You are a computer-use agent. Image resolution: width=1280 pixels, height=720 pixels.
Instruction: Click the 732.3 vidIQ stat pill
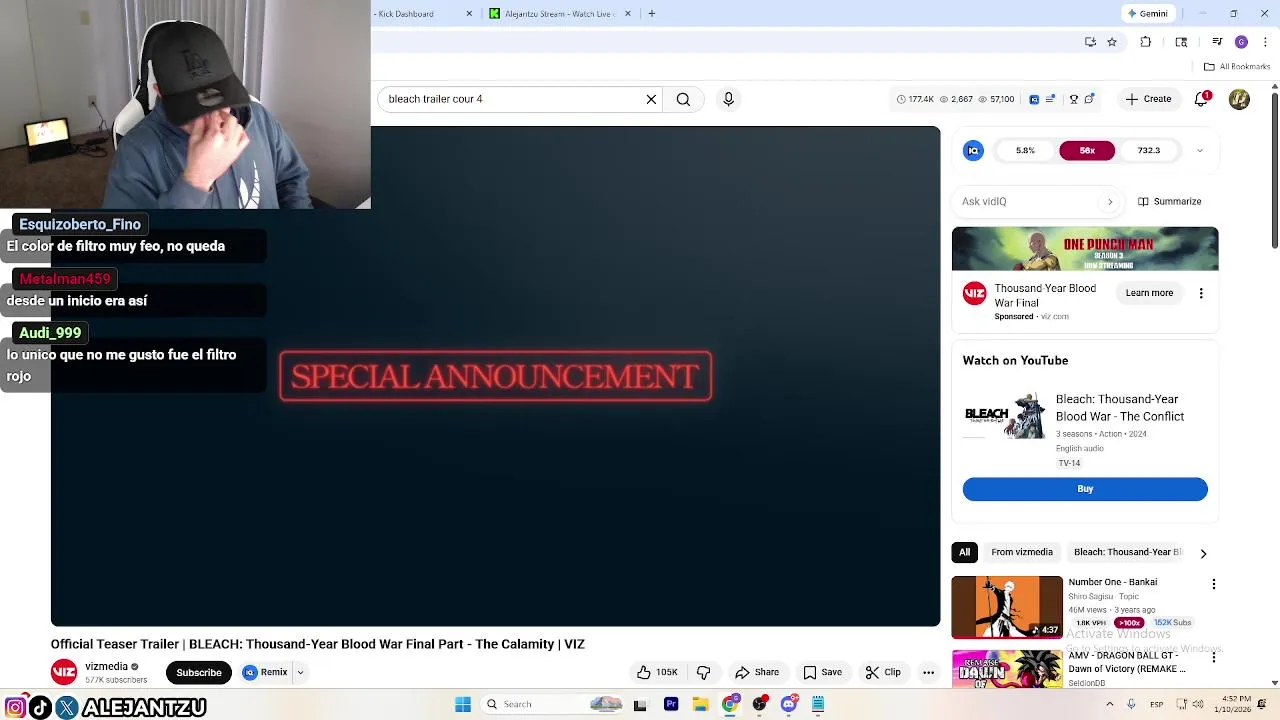click(1149, 150)
